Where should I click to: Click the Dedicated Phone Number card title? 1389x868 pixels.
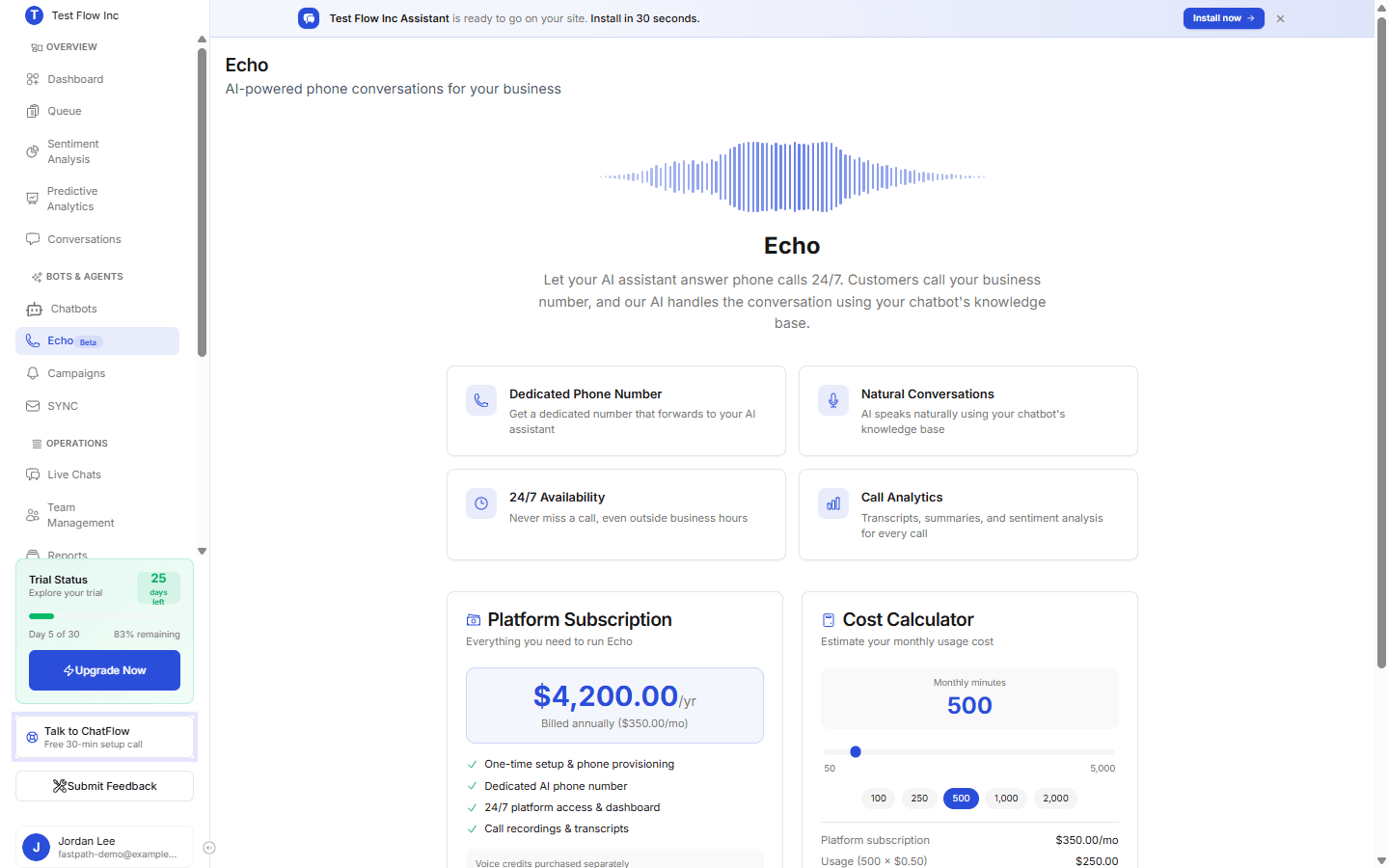pos(586,394)
